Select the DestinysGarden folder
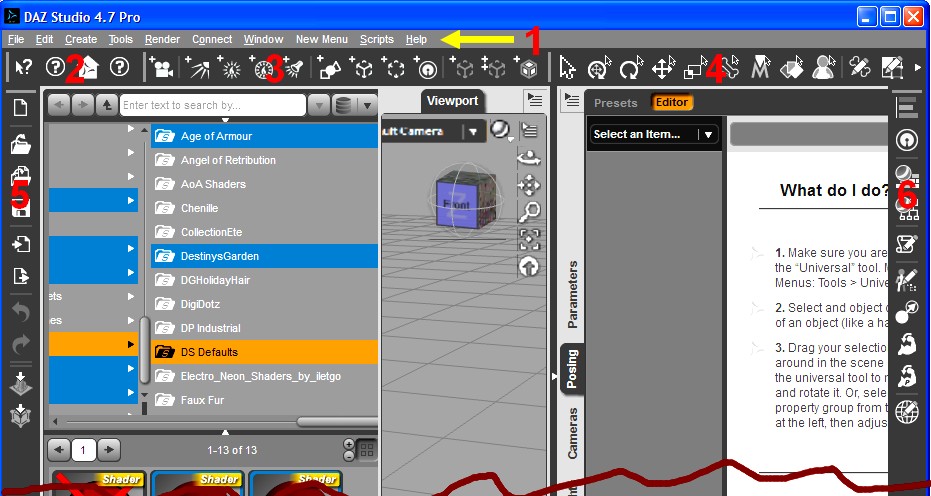The height and width of the screenshot is (496, 931). tap(264, 256)
